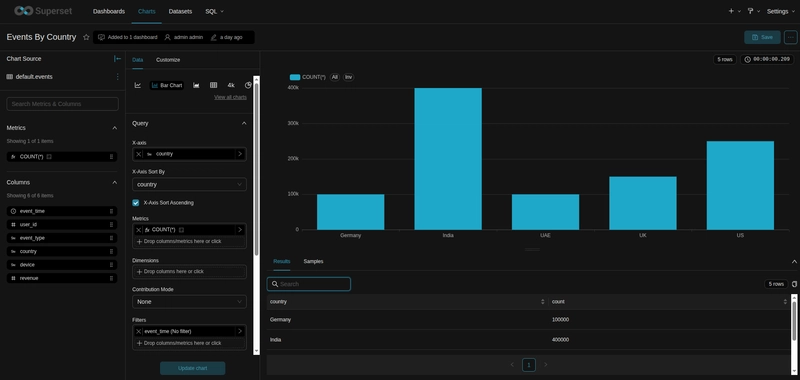The width and height of the screenshot is (800, 380).
Task: Select the Big Number 4k chart icon
Action: [231, 85]
